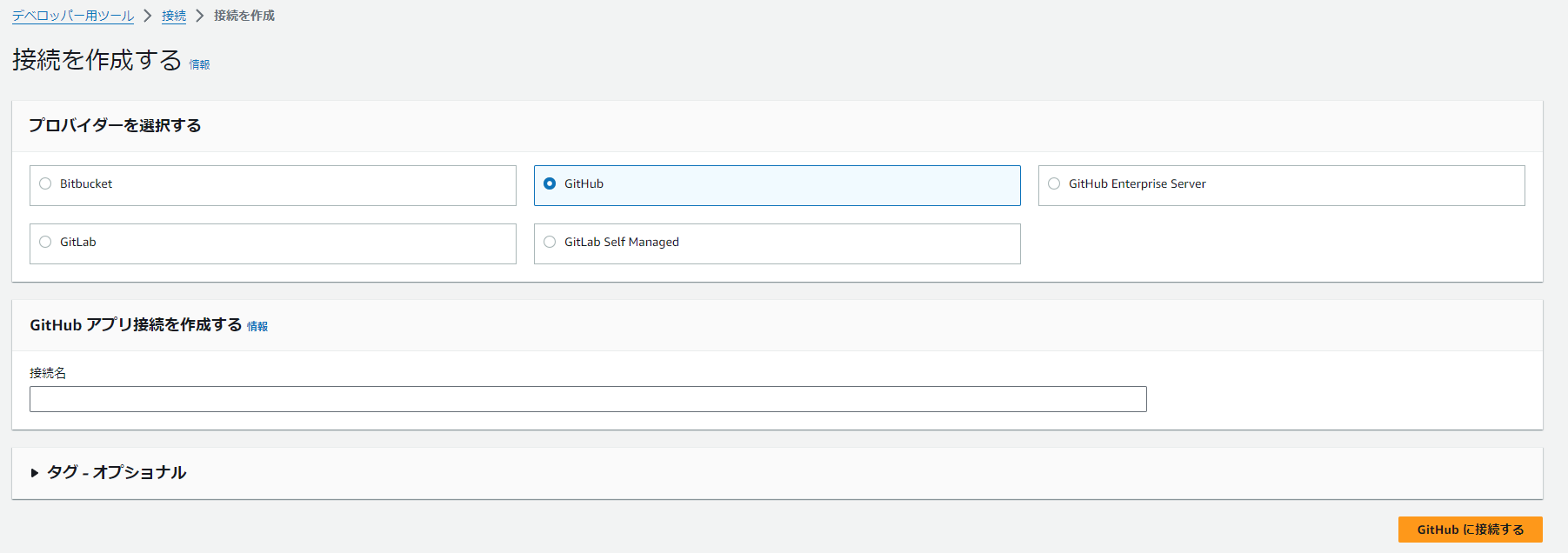Image resolution: width=1568 pixels, height=553 pixels.
Task: Click the chevron before 接続を作成 breadcrumb
Action: click(200, 16)
